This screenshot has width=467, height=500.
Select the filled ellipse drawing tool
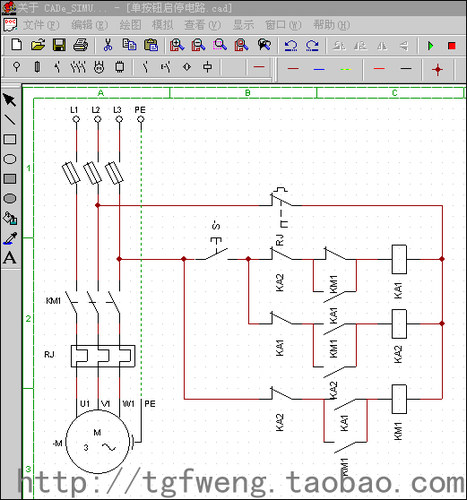click(x=10, y=199)
